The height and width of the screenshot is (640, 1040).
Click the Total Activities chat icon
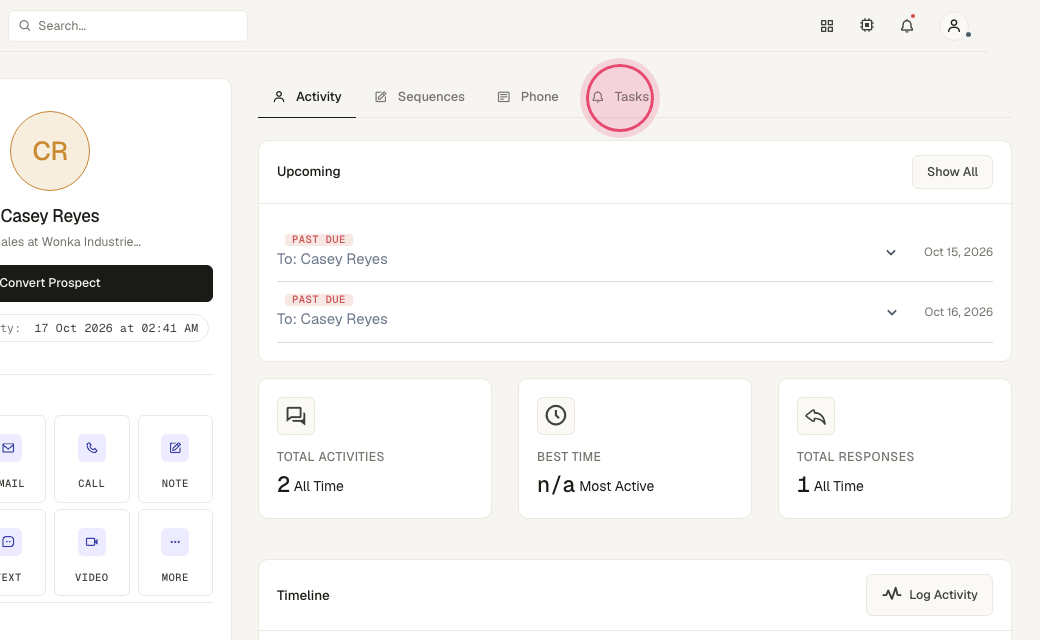click(296, 416)
